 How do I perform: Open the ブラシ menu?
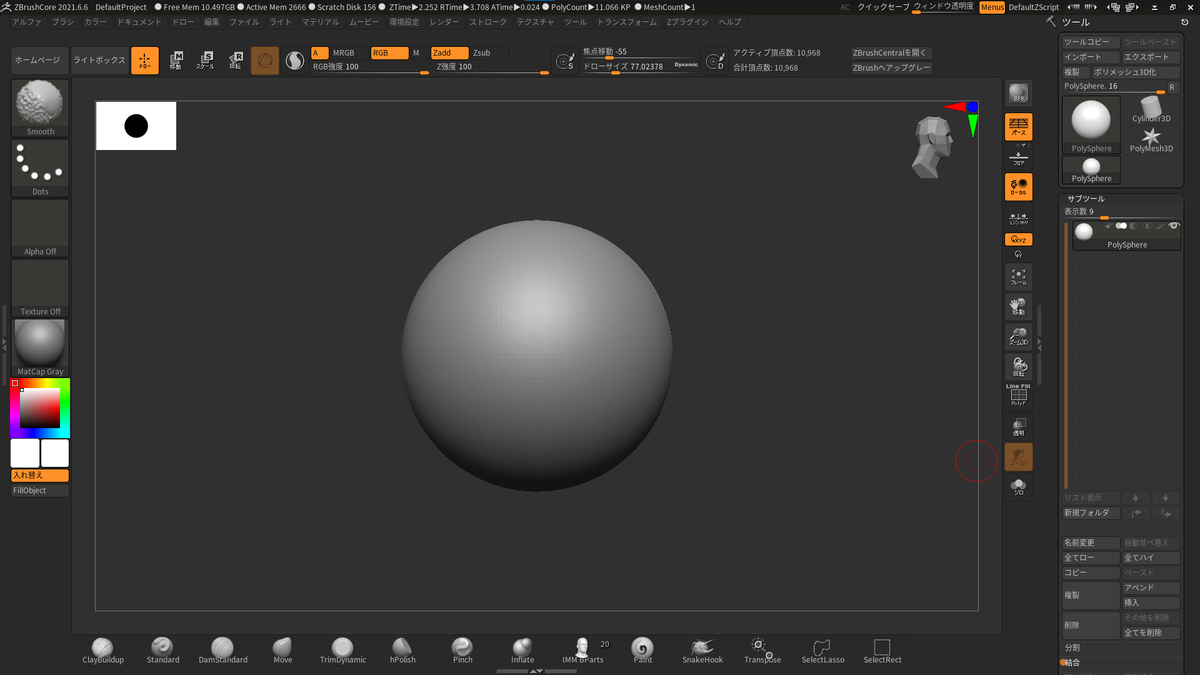tap(63, 22)
